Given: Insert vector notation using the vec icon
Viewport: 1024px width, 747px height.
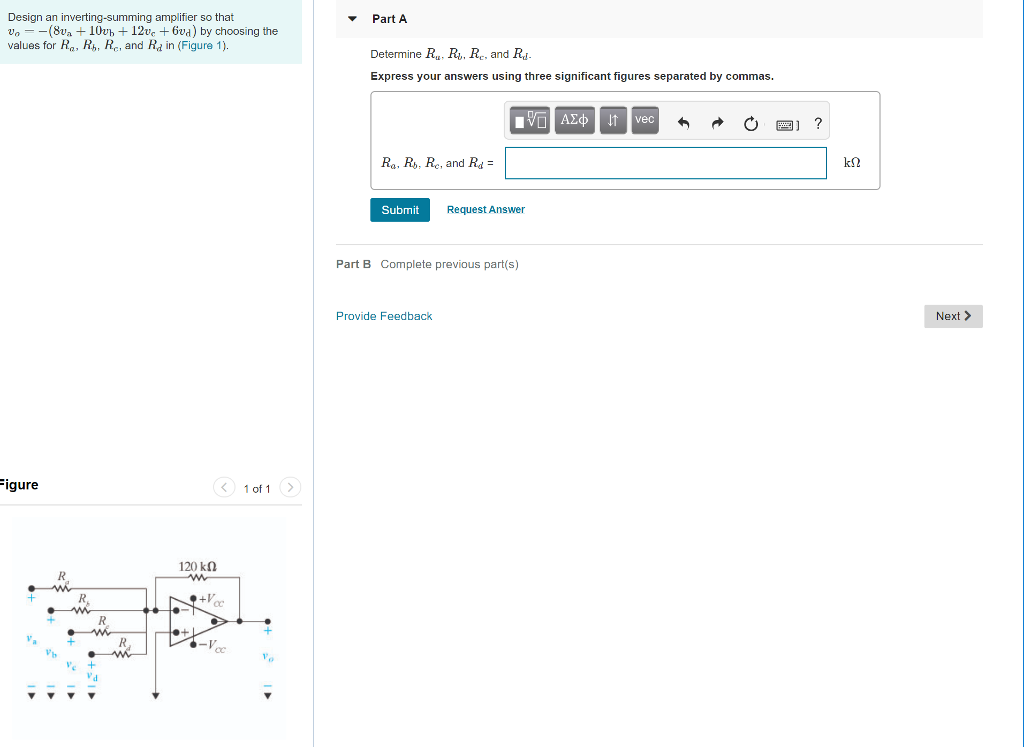Looking at the screenshot, I should 644,119.
